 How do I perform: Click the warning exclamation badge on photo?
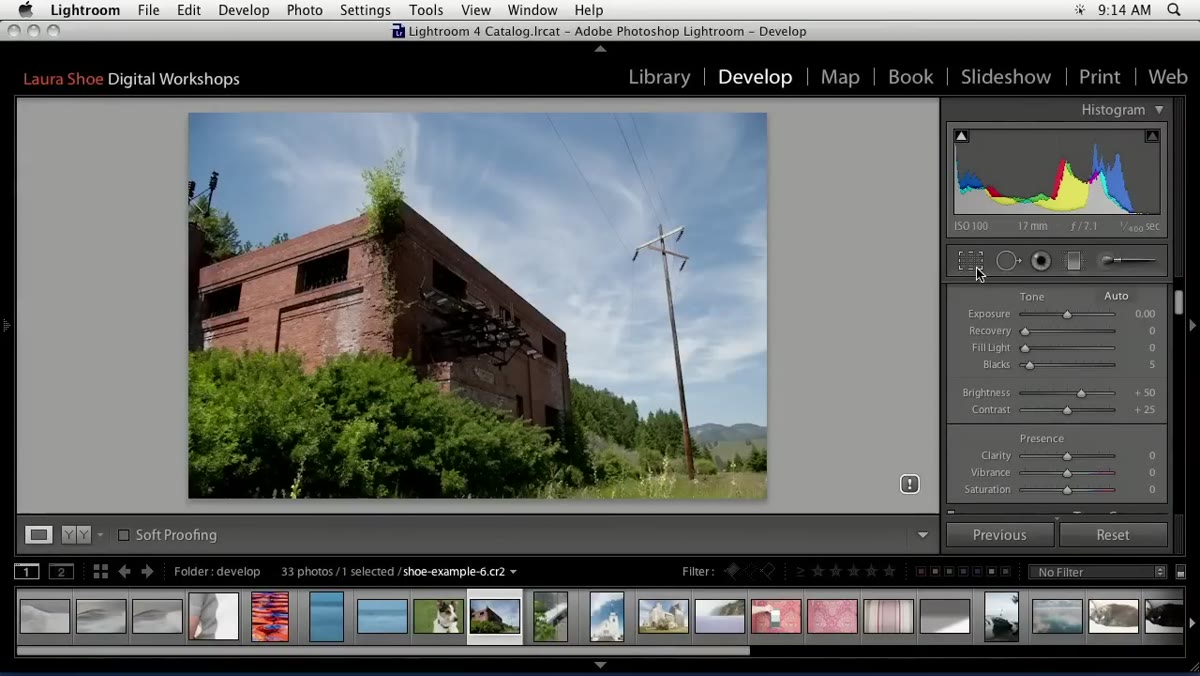pos(909,484)
